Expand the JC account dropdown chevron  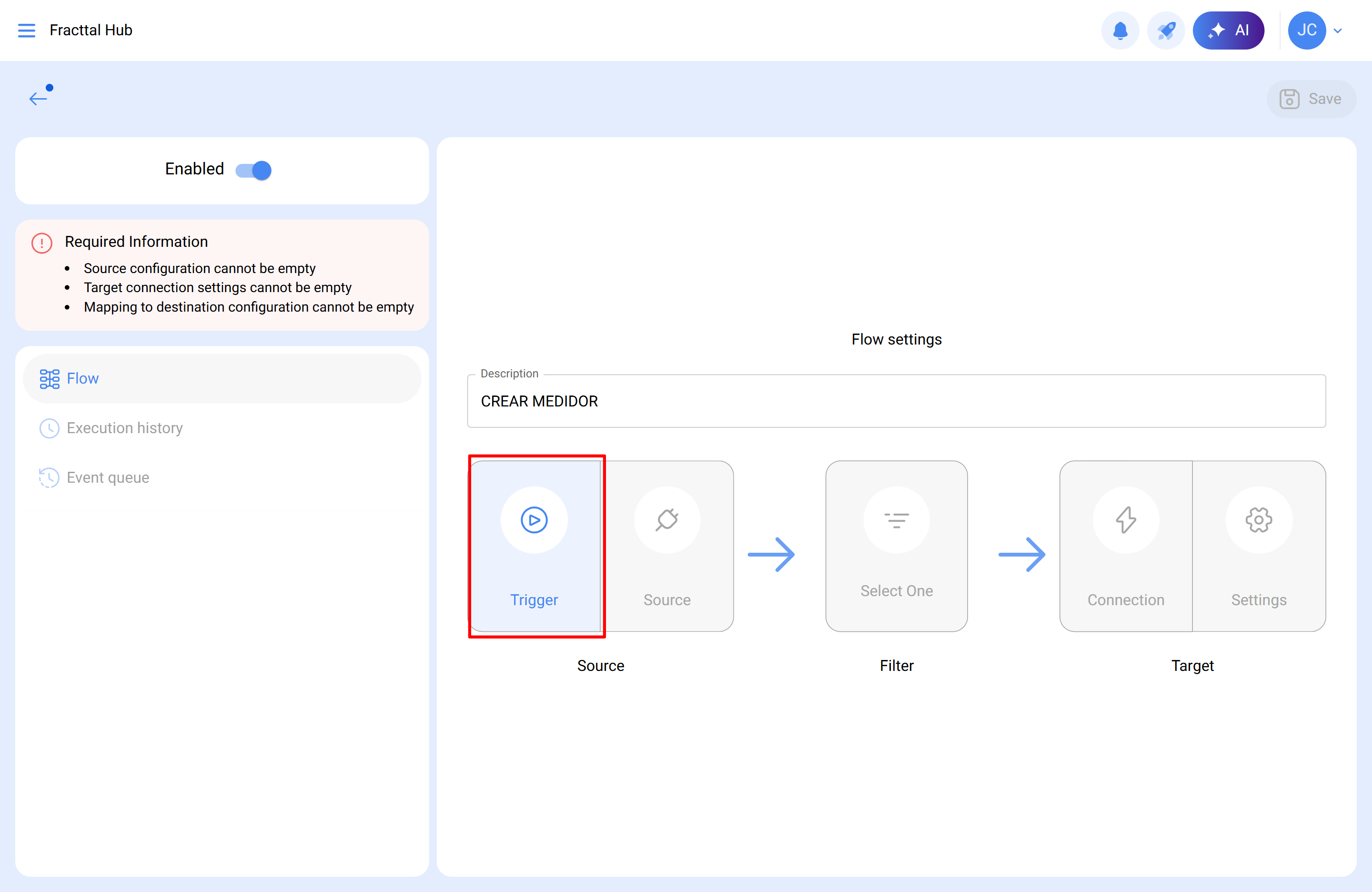pyautogui.click(x=1337, y=30)
